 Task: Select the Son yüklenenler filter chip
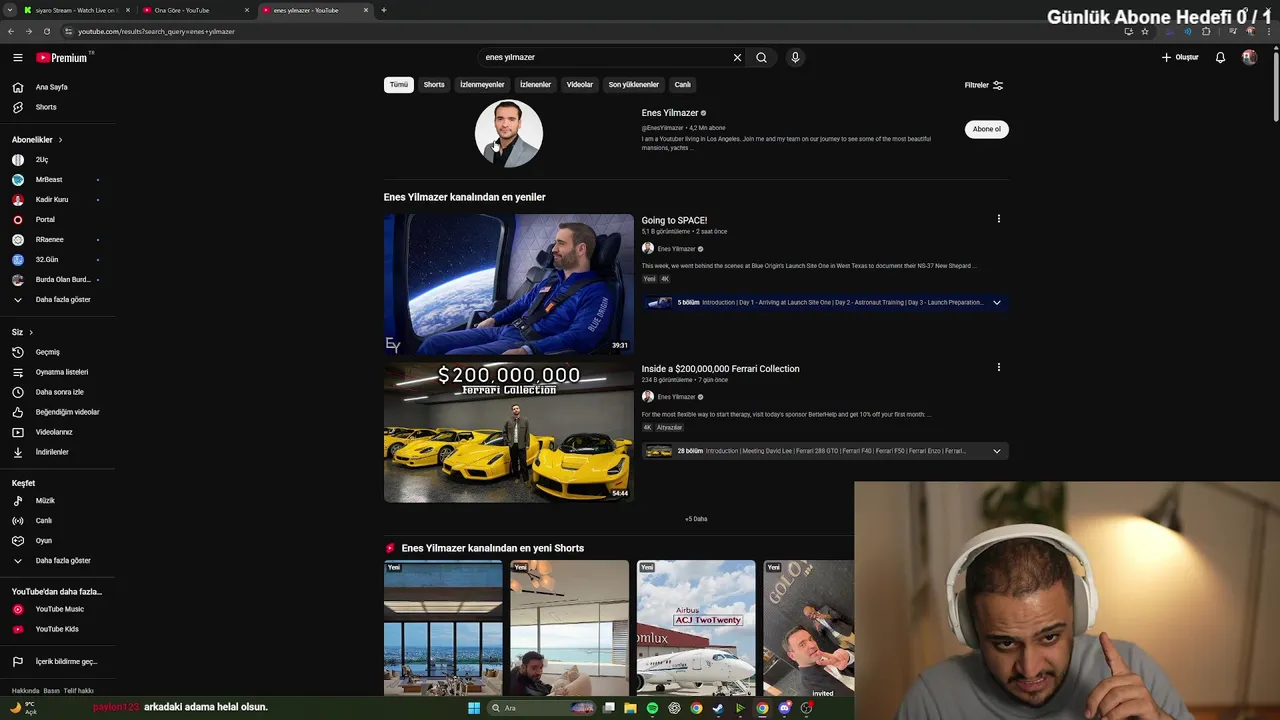tap(634, 85)
